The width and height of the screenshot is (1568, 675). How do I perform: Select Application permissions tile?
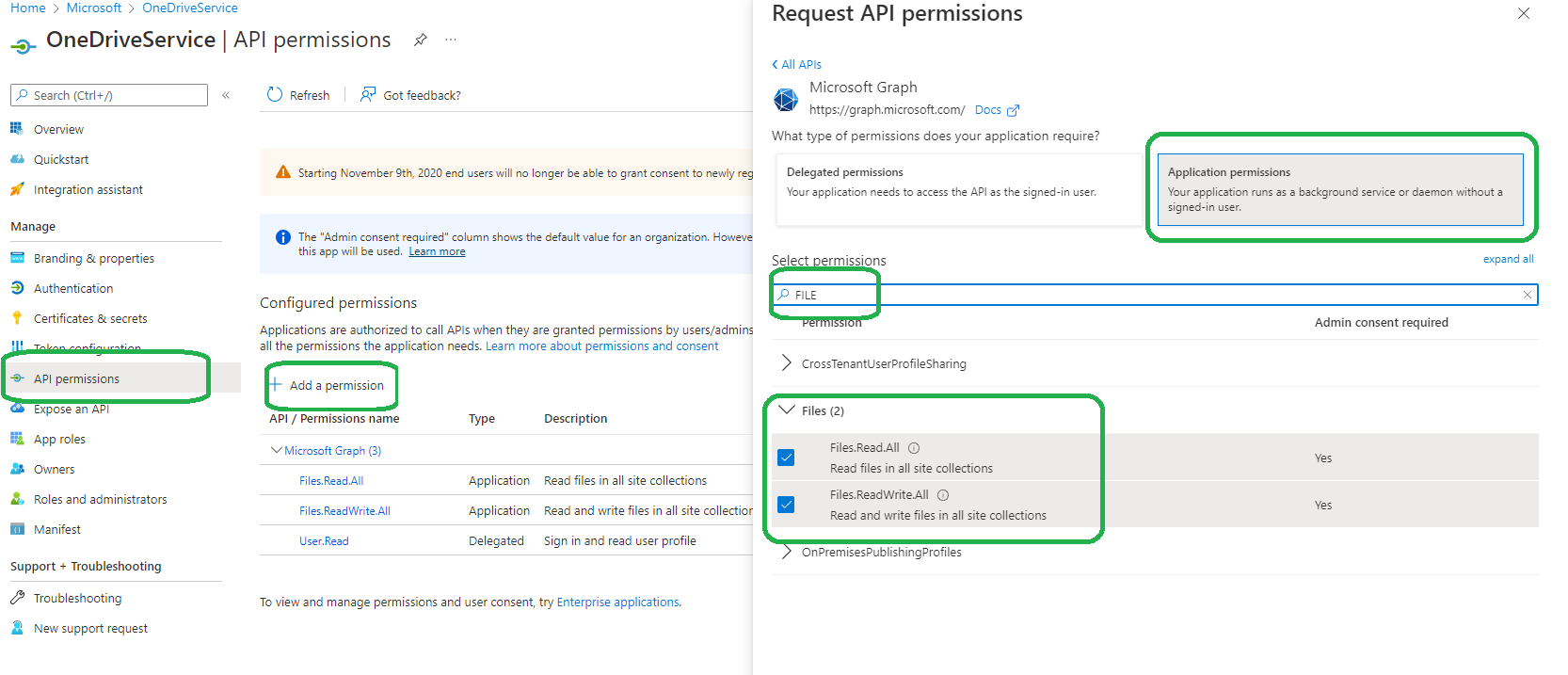[x=1340, y=189]
